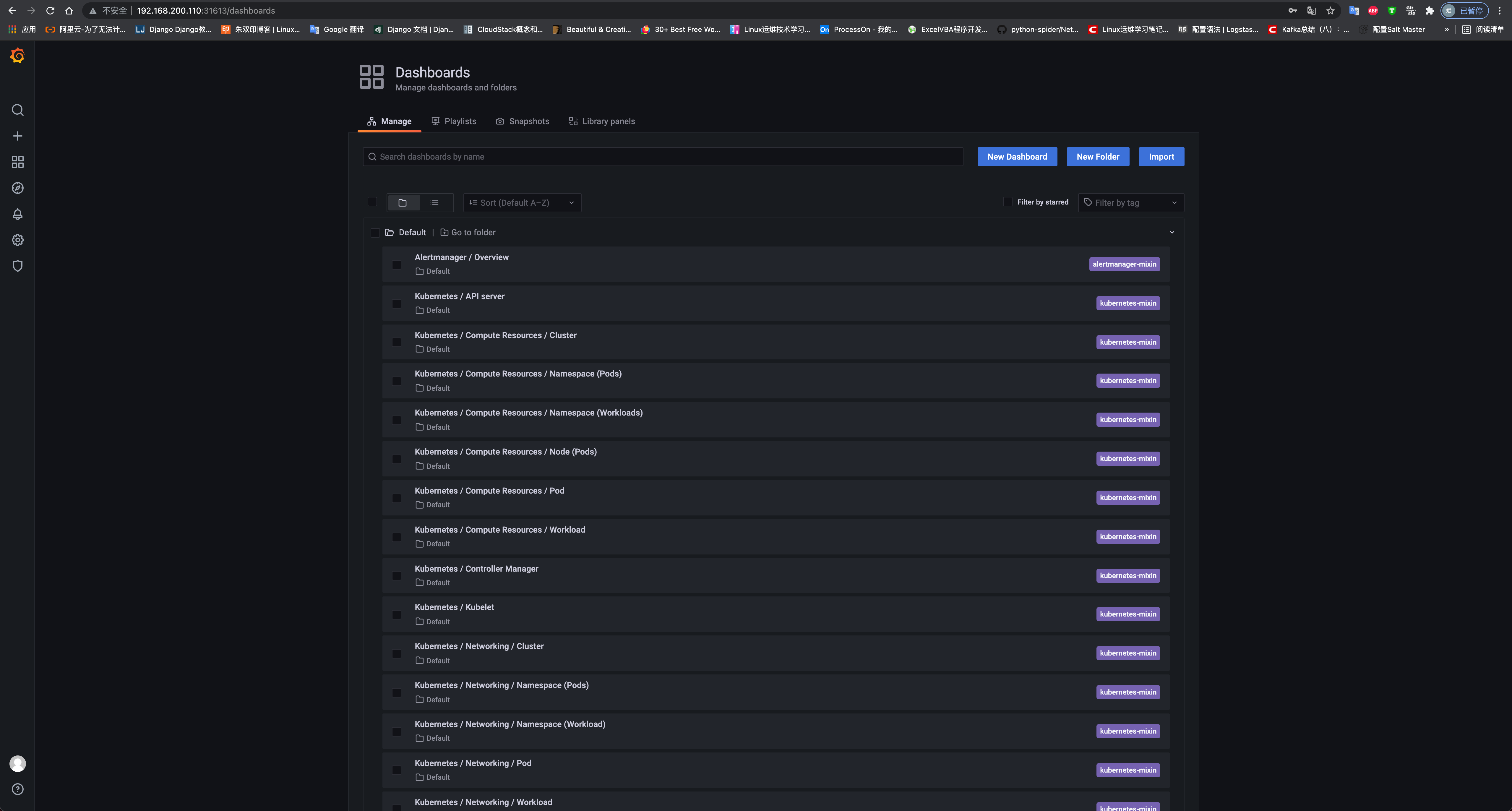Tick the select-all checkbox beside view buttons
Screen dimensions: 1512x811
(372, 202)
